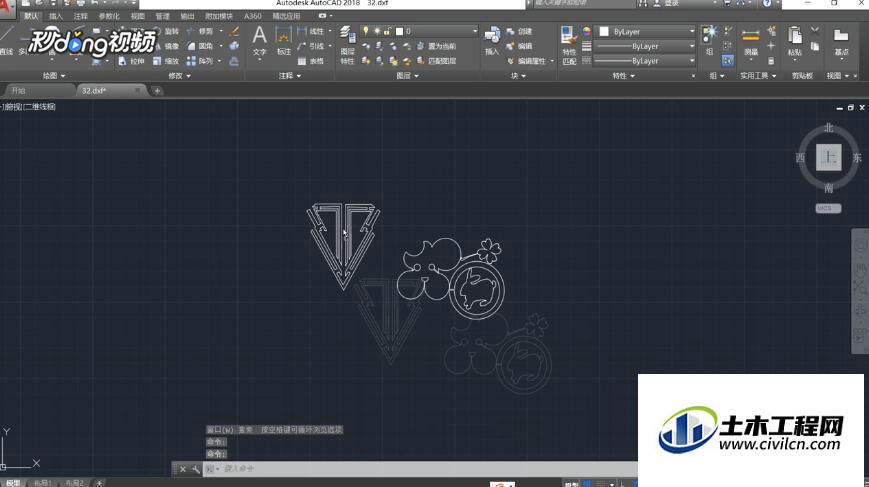Toggle the highlighted group selection button

click(x=728, y=60)
